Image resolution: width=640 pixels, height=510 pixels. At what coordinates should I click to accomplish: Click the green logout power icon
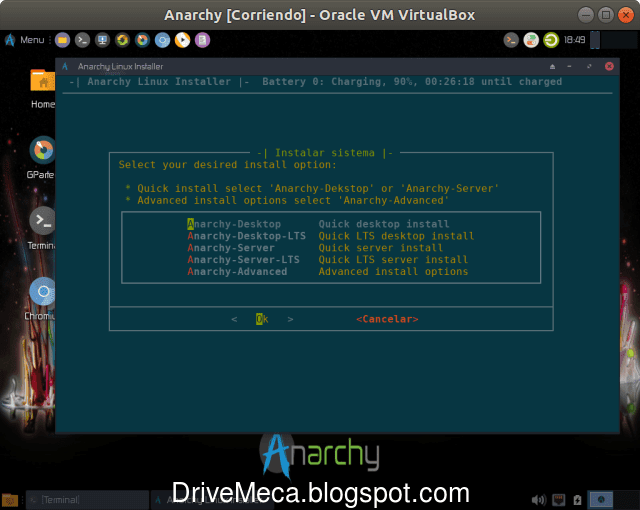point(551,40)
